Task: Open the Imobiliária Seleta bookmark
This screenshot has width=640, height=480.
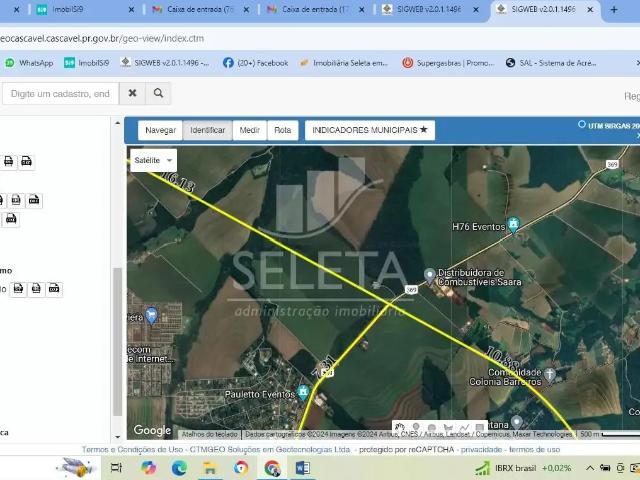Action: tap(343, 63)
